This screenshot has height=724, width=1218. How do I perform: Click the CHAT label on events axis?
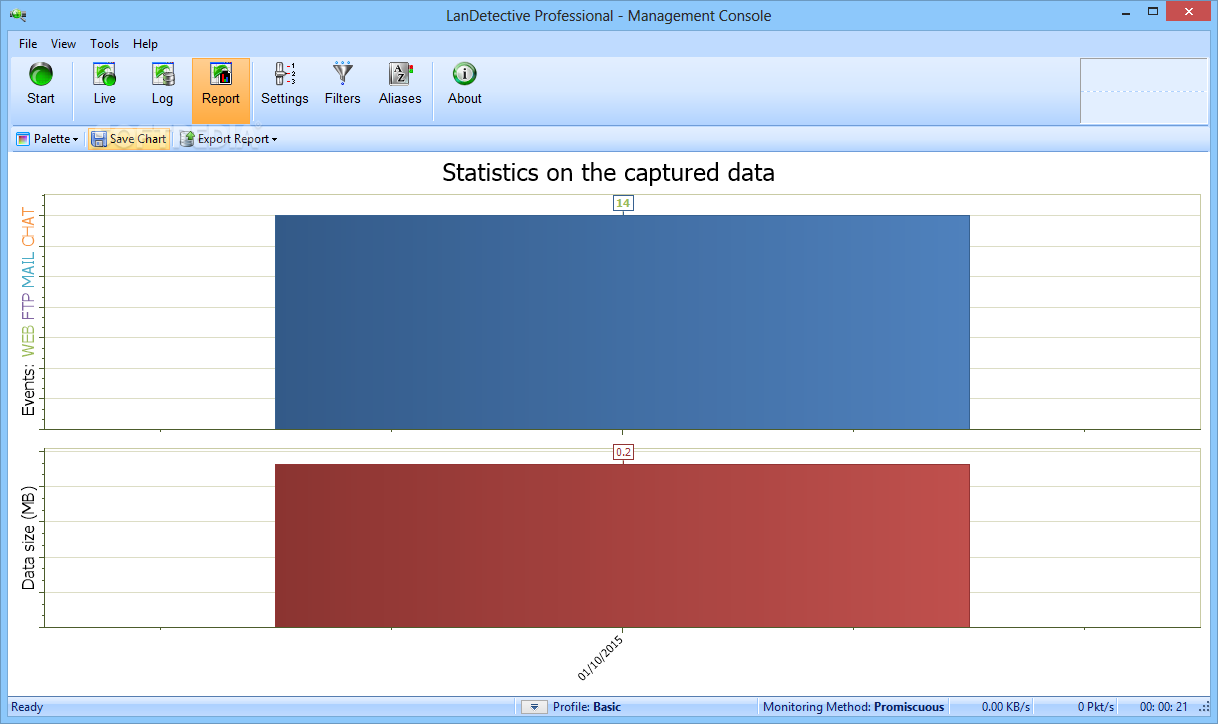(28, 228)
